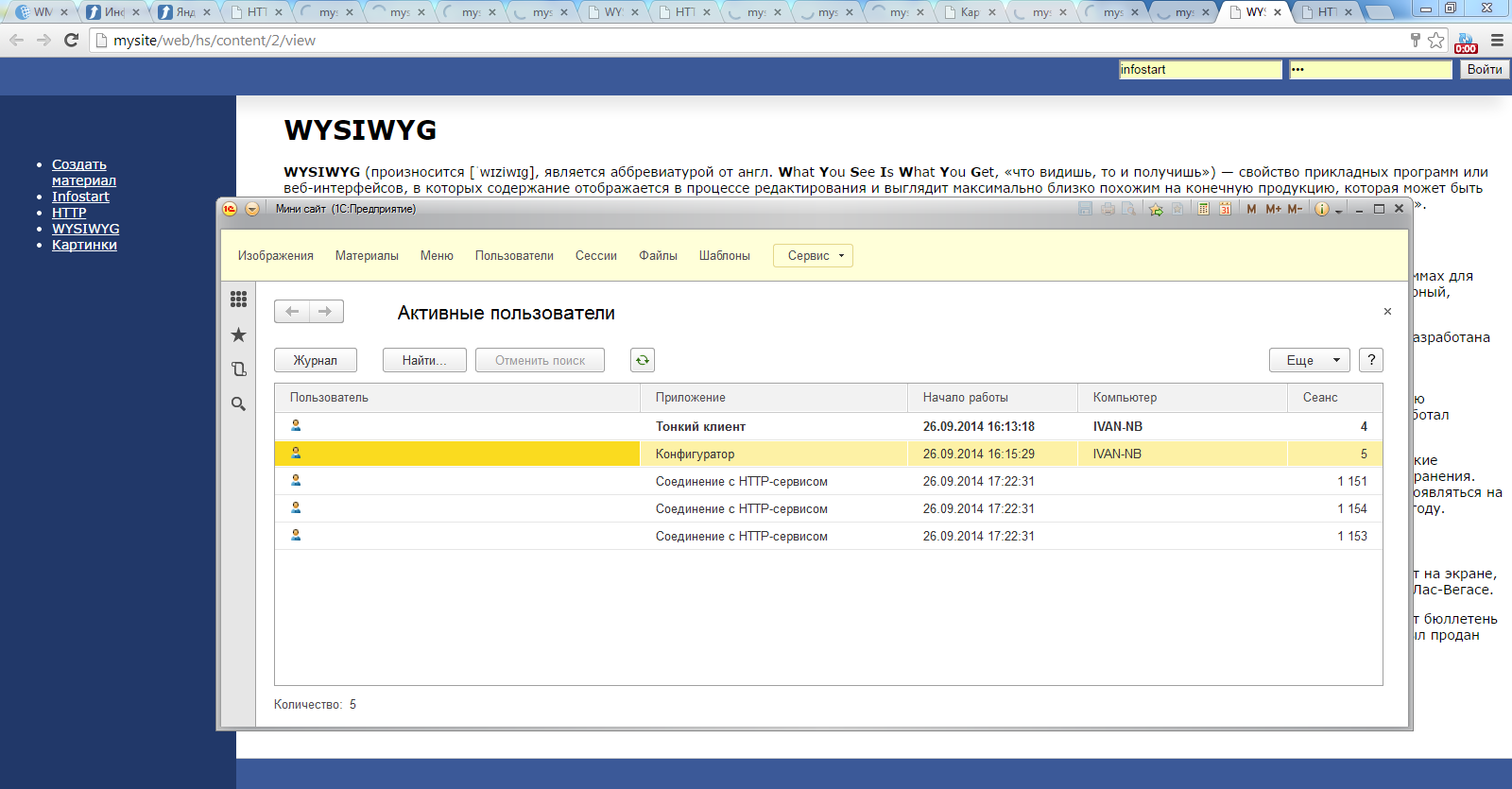
Task: Click the Save floppy disk icon
Action: (1085, 209)
